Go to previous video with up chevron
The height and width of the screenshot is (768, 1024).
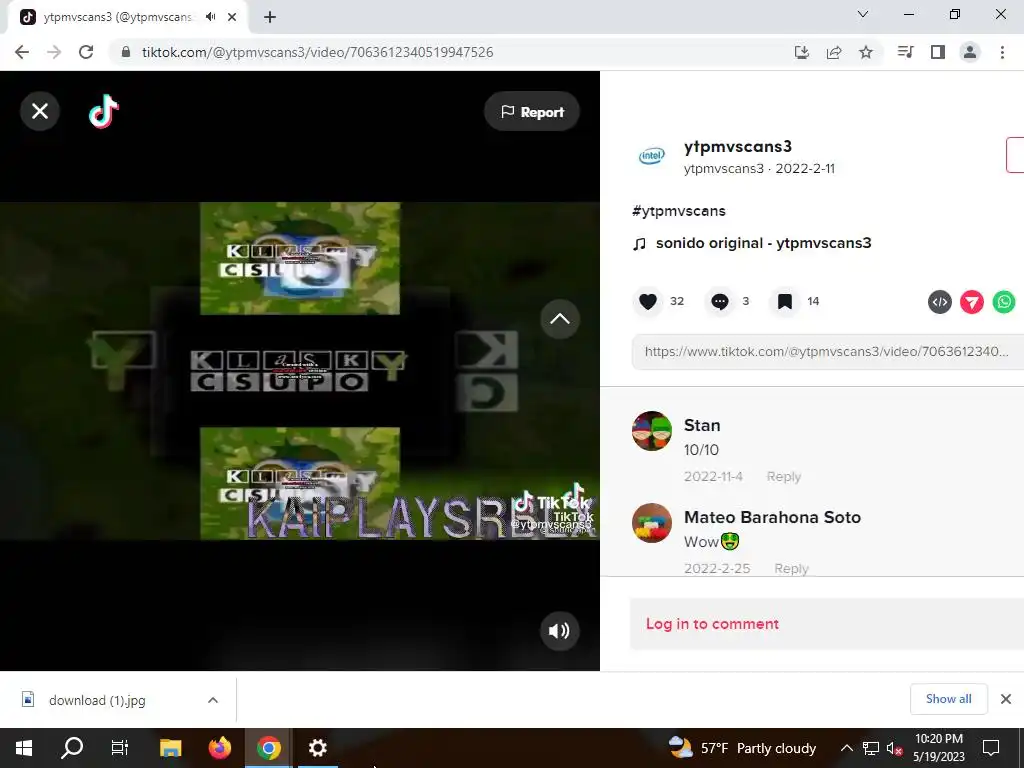(560, 319)
